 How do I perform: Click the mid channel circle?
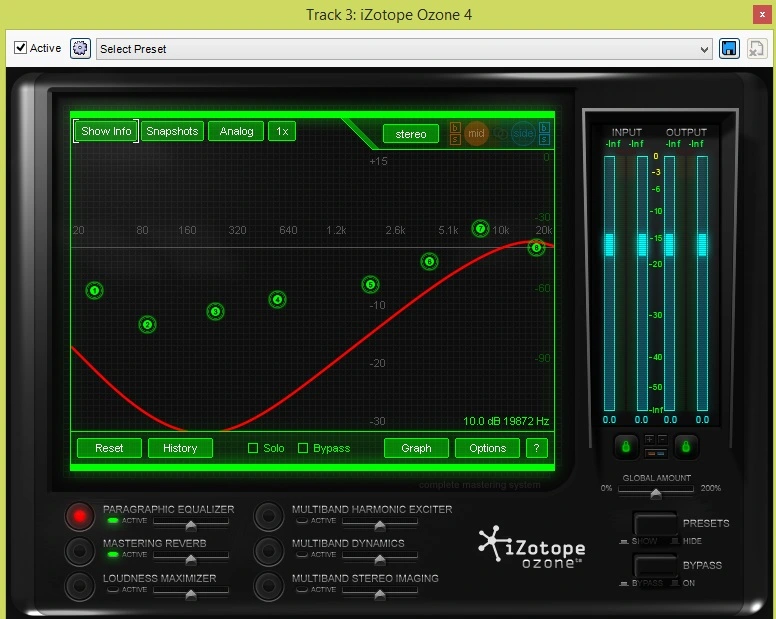(x=476, y=133)
